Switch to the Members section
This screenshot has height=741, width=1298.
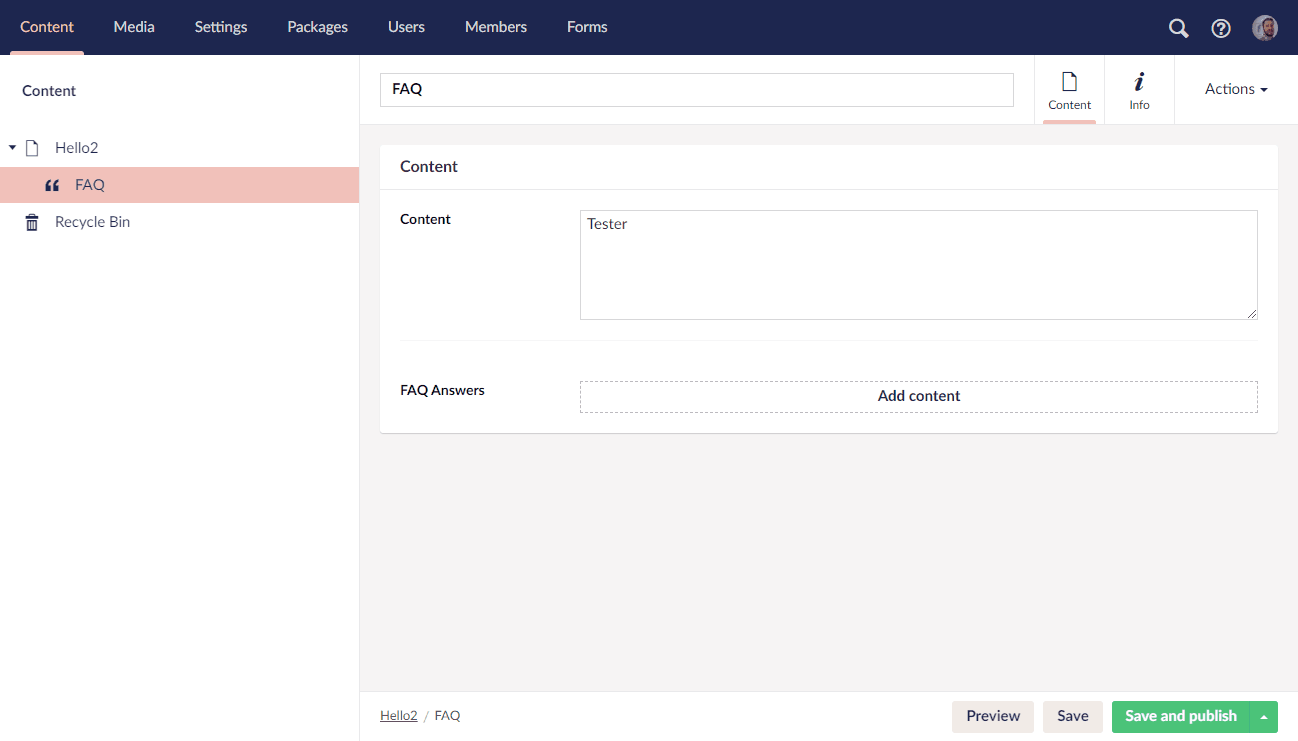point(495,27)
